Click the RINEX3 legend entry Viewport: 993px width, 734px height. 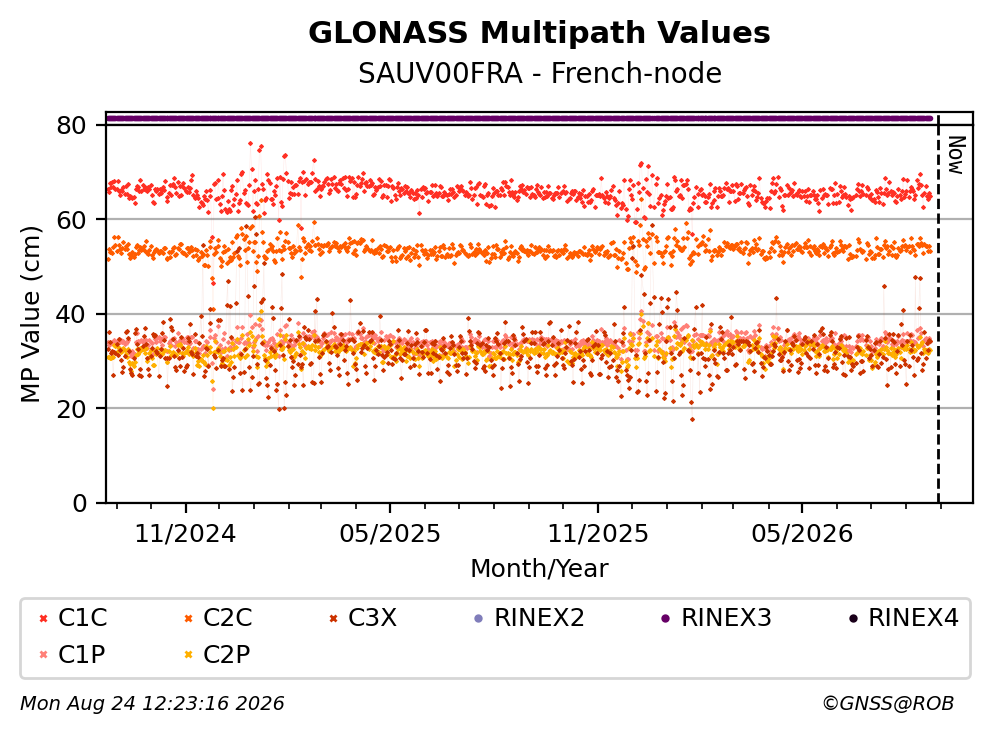[x=716, y=617]
